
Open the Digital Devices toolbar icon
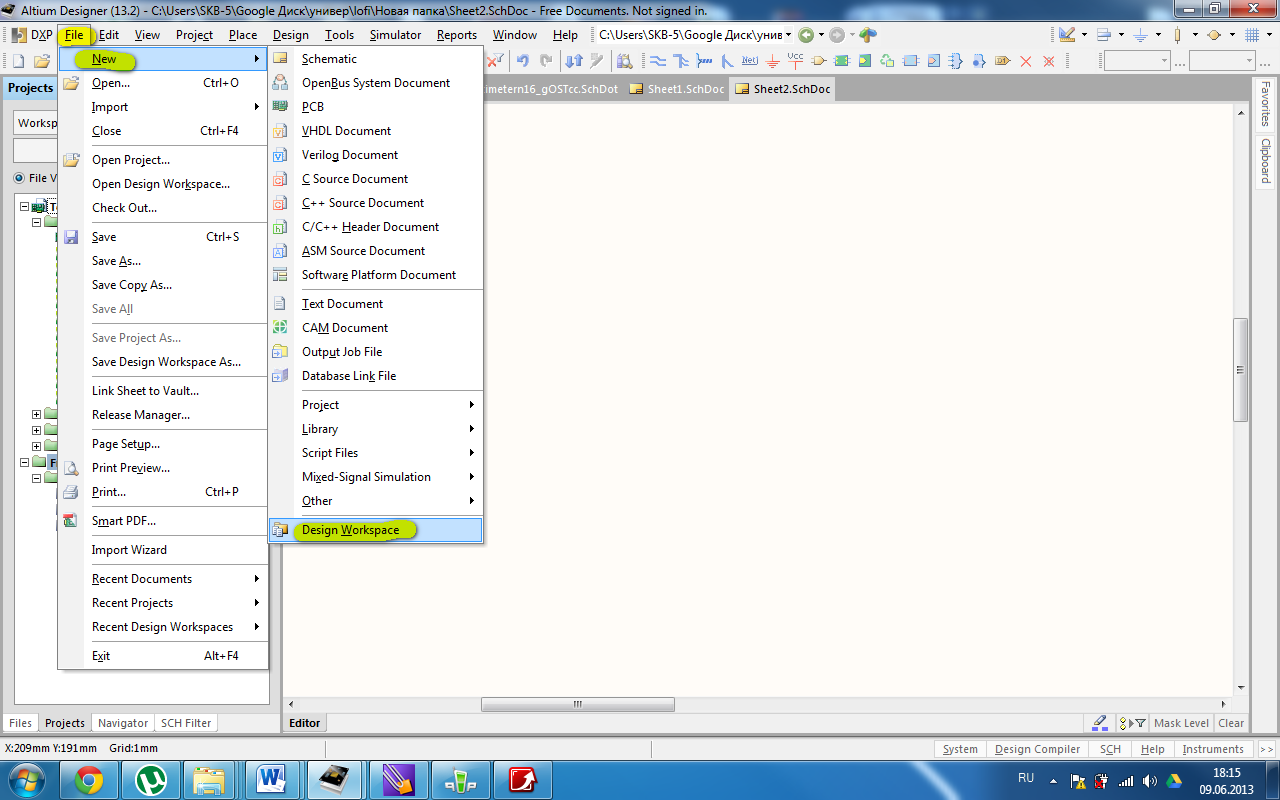[1178, 34]
